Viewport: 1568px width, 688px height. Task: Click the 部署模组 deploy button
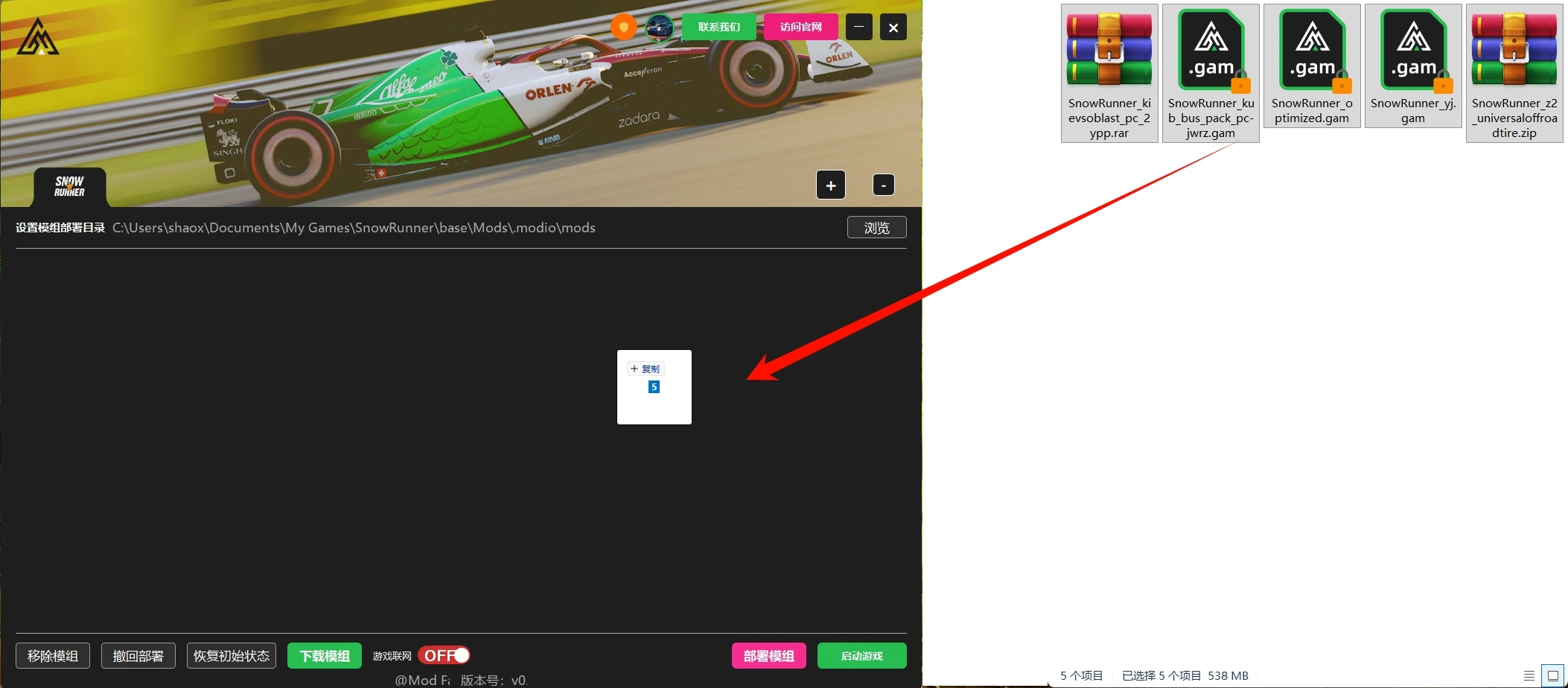pos(768,656)
